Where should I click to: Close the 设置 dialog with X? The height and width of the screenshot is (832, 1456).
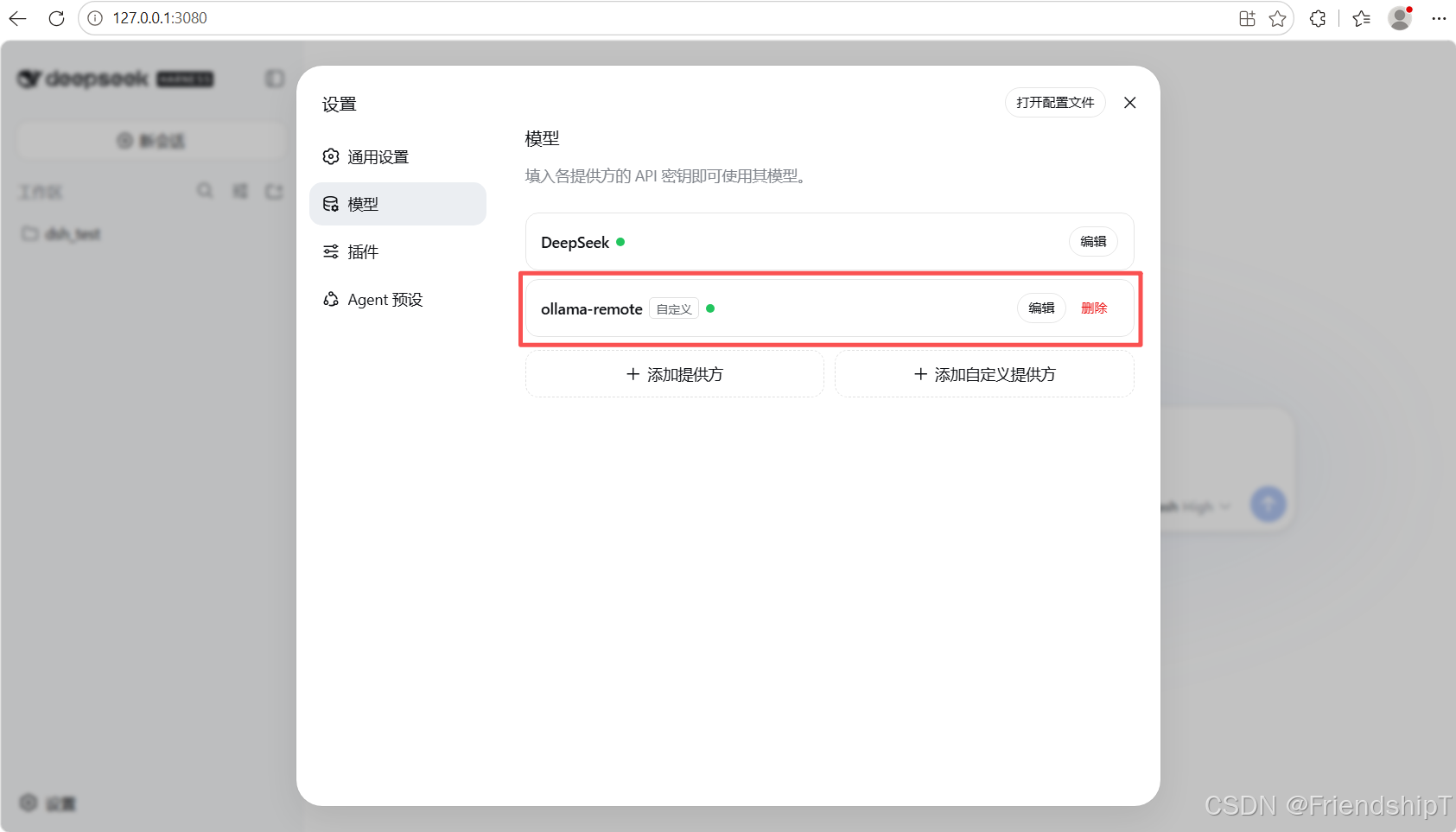tap(1129, 103)
